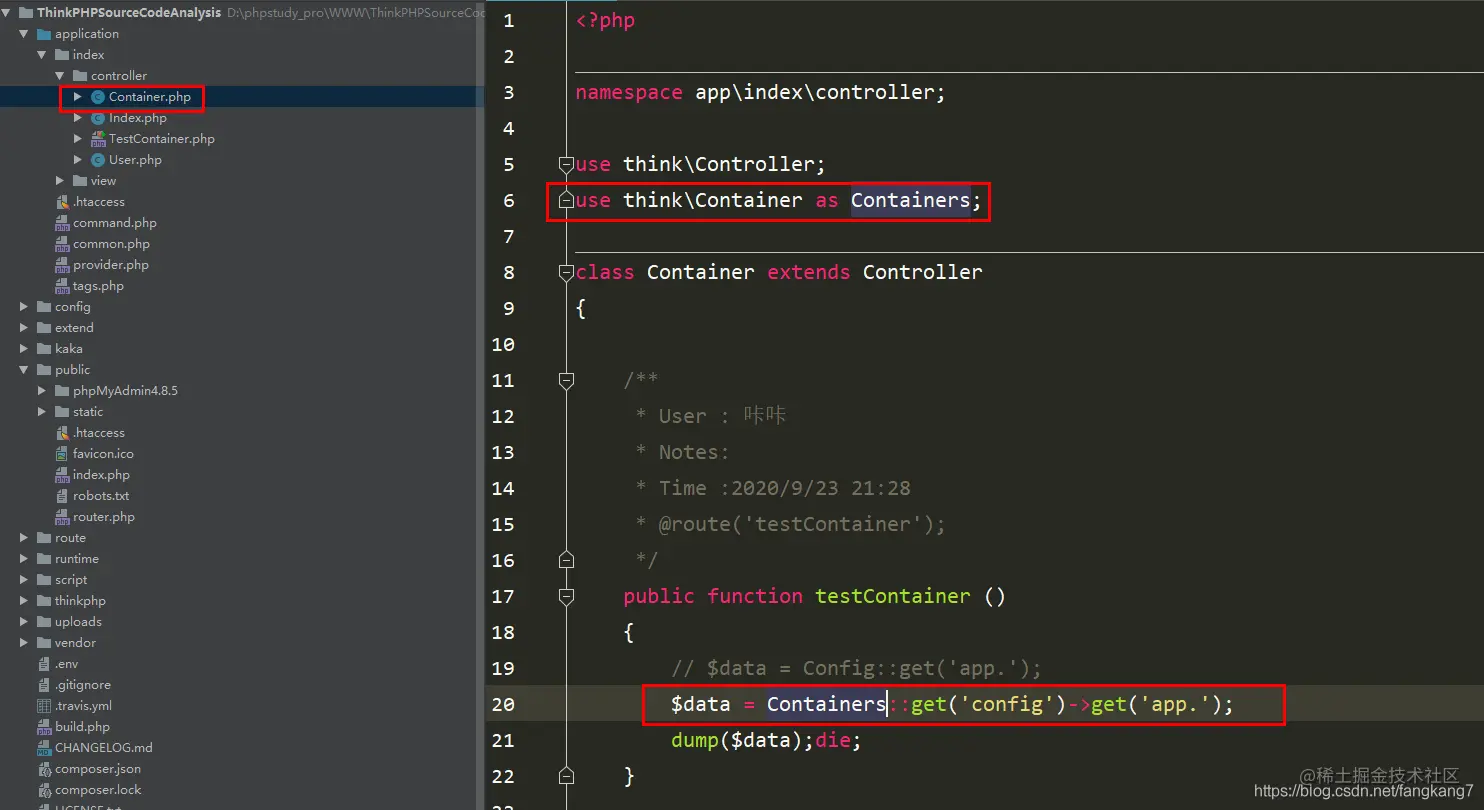The image size is (1484, 810).
Task: Click the dump($data) call on line 21
Action: (742, 740)
